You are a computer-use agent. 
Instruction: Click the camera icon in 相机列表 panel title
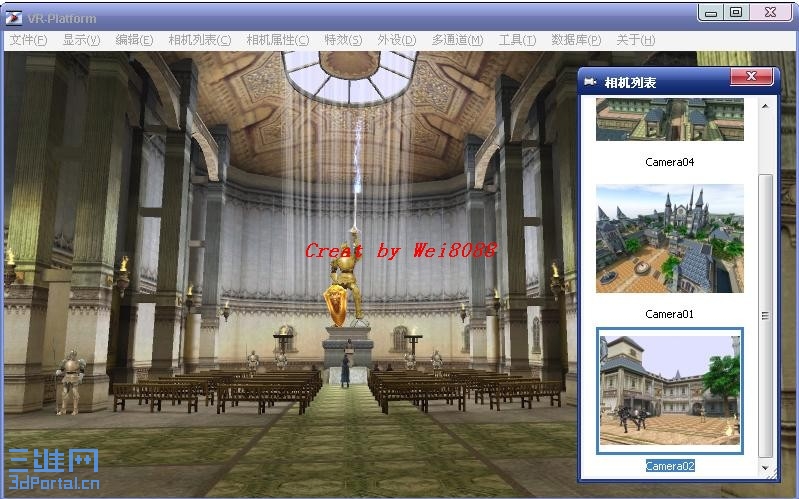[590, 82]
